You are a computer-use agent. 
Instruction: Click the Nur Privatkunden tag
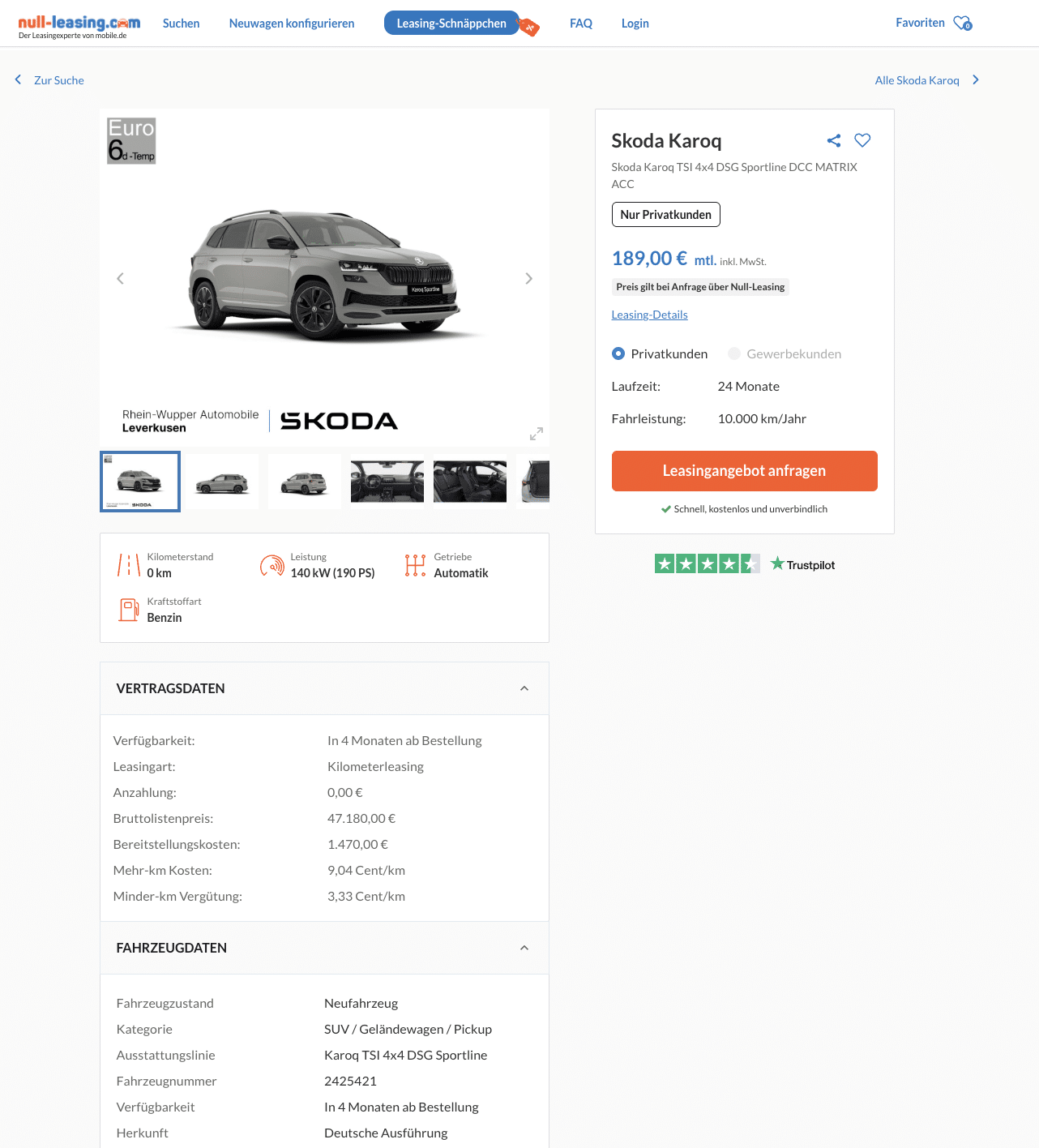665,215
